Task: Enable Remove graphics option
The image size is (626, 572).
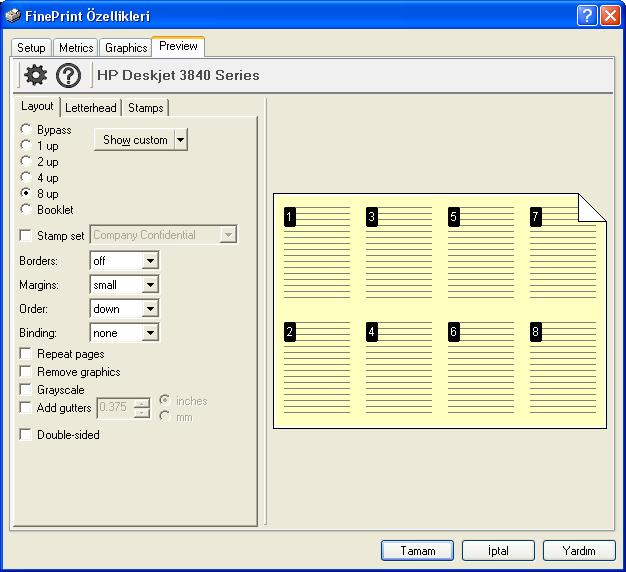Action: (26, 371)
